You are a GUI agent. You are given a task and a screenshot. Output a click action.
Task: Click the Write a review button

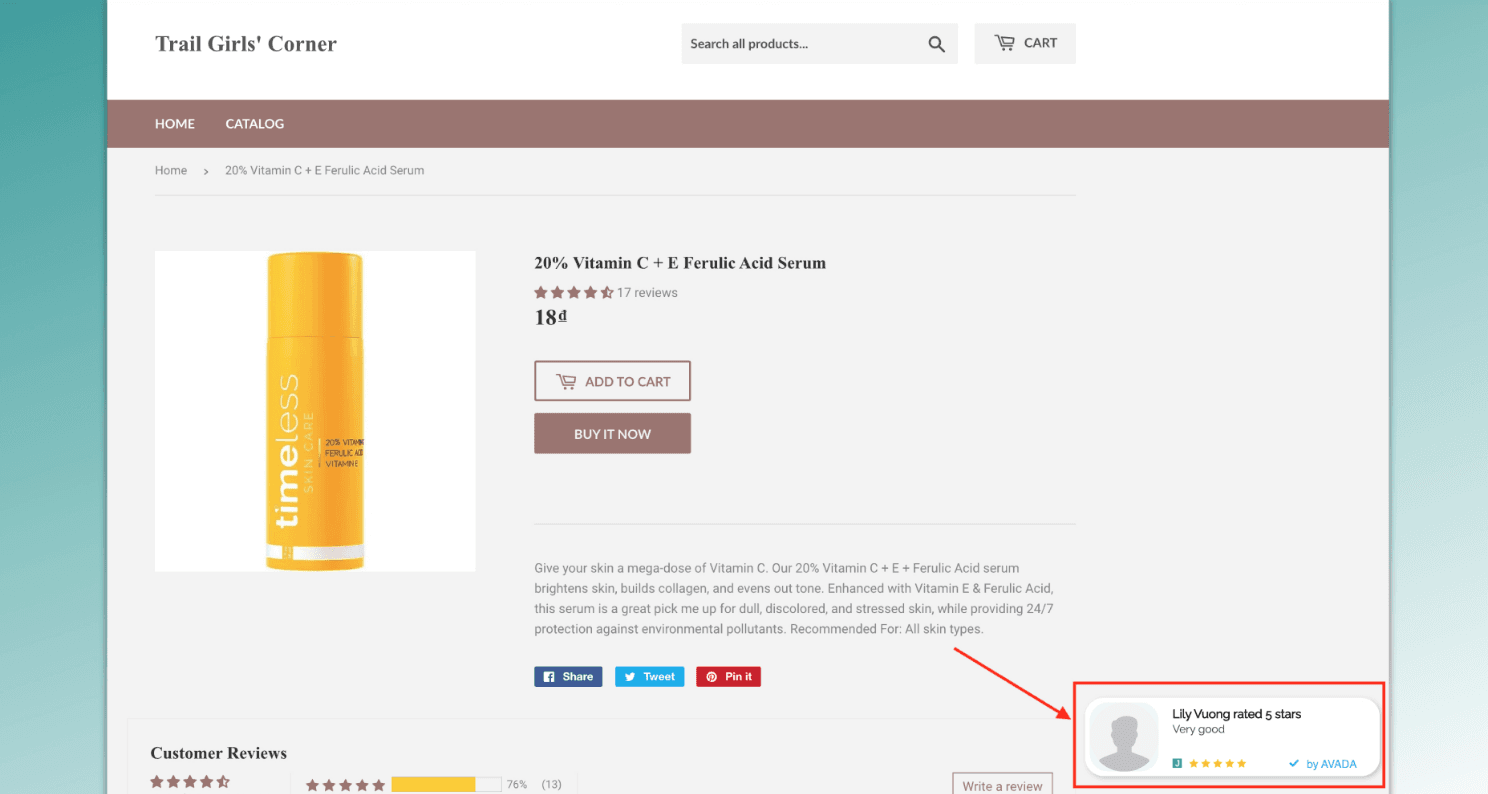point(1002,785)
